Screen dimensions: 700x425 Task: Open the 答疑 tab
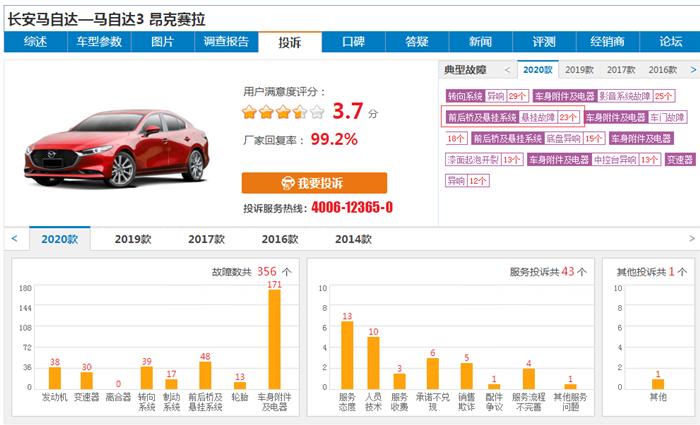pos(417,42)
